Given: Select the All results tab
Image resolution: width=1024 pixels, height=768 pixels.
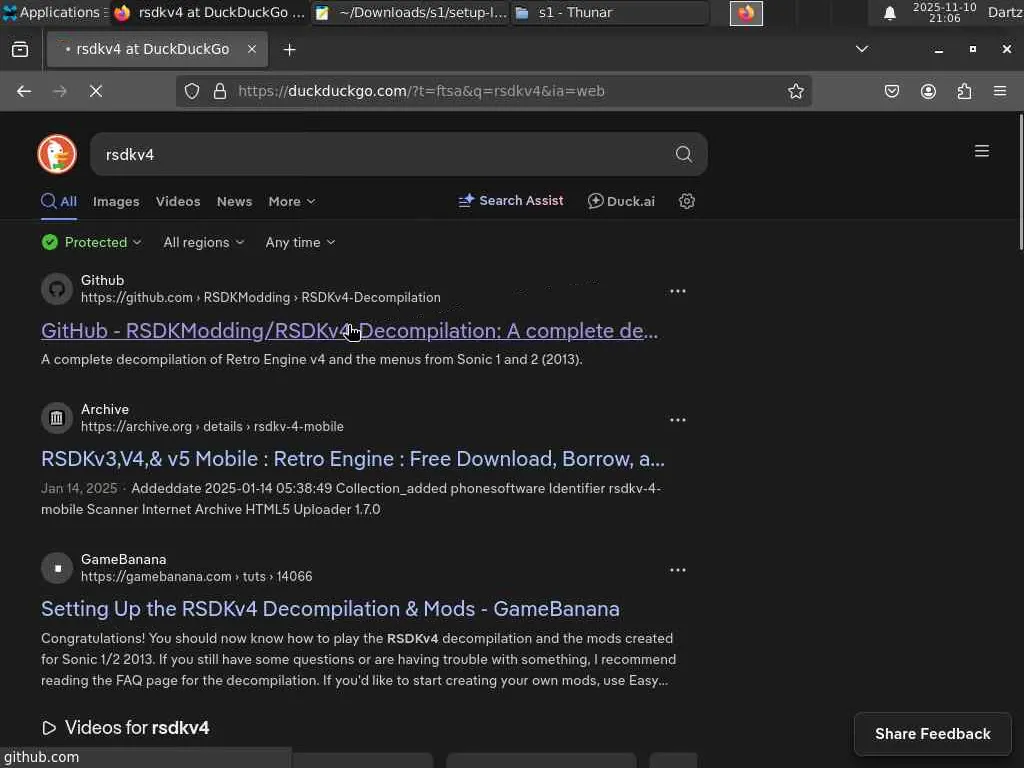Looking at the screenshot, I should coord(59,202).
